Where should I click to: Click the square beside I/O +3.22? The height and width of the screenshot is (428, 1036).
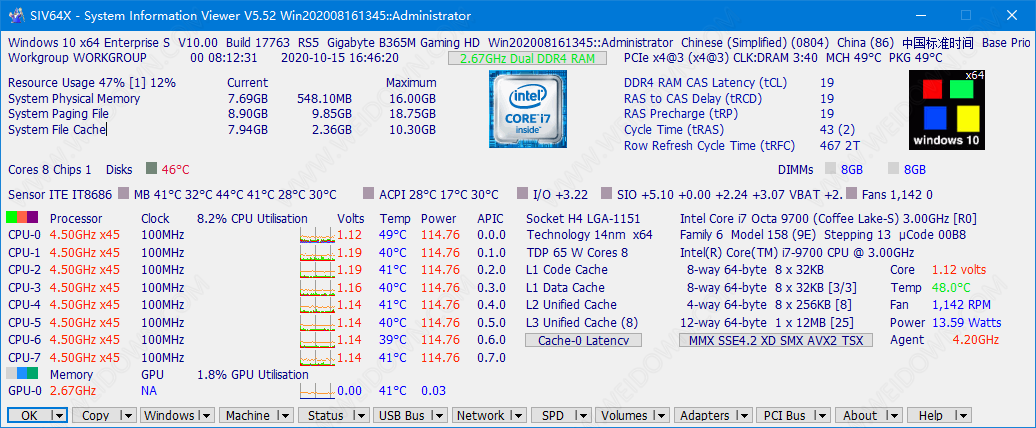pyautogui.click(x=523, y=194)
